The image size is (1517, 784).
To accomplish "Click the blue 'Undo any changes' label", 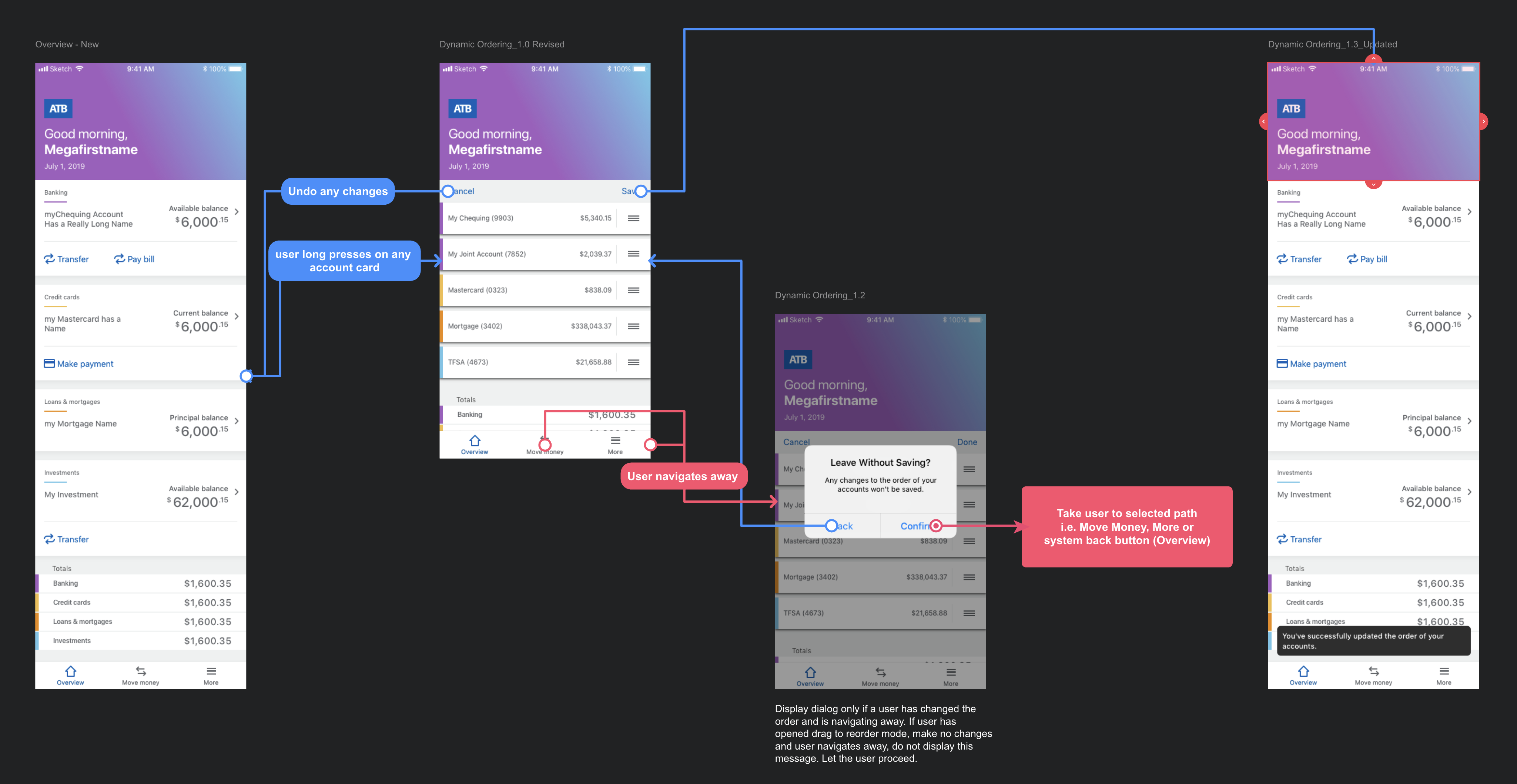I will pos(338,191).
